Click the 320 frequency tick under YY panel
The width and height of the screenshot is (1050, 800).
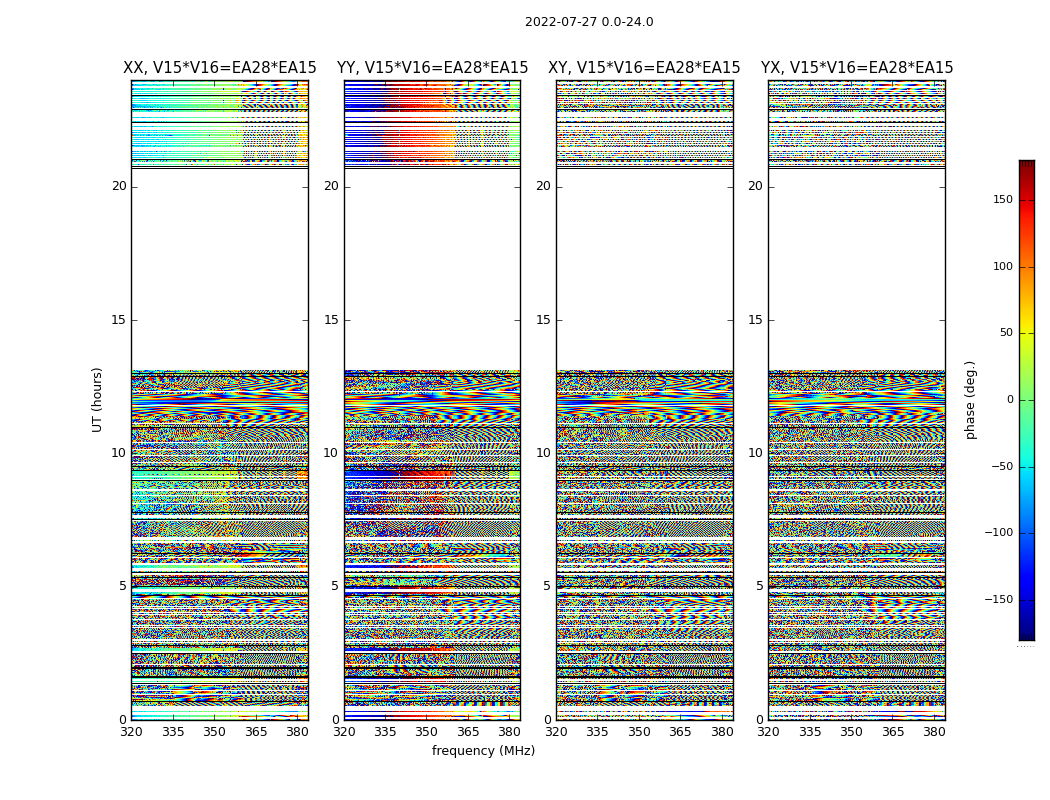(344, 732)
